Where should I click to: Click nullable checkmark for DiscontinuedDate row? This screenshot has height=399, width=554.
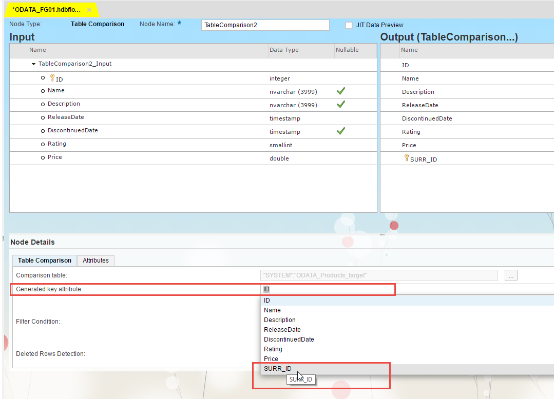(341, 131)
